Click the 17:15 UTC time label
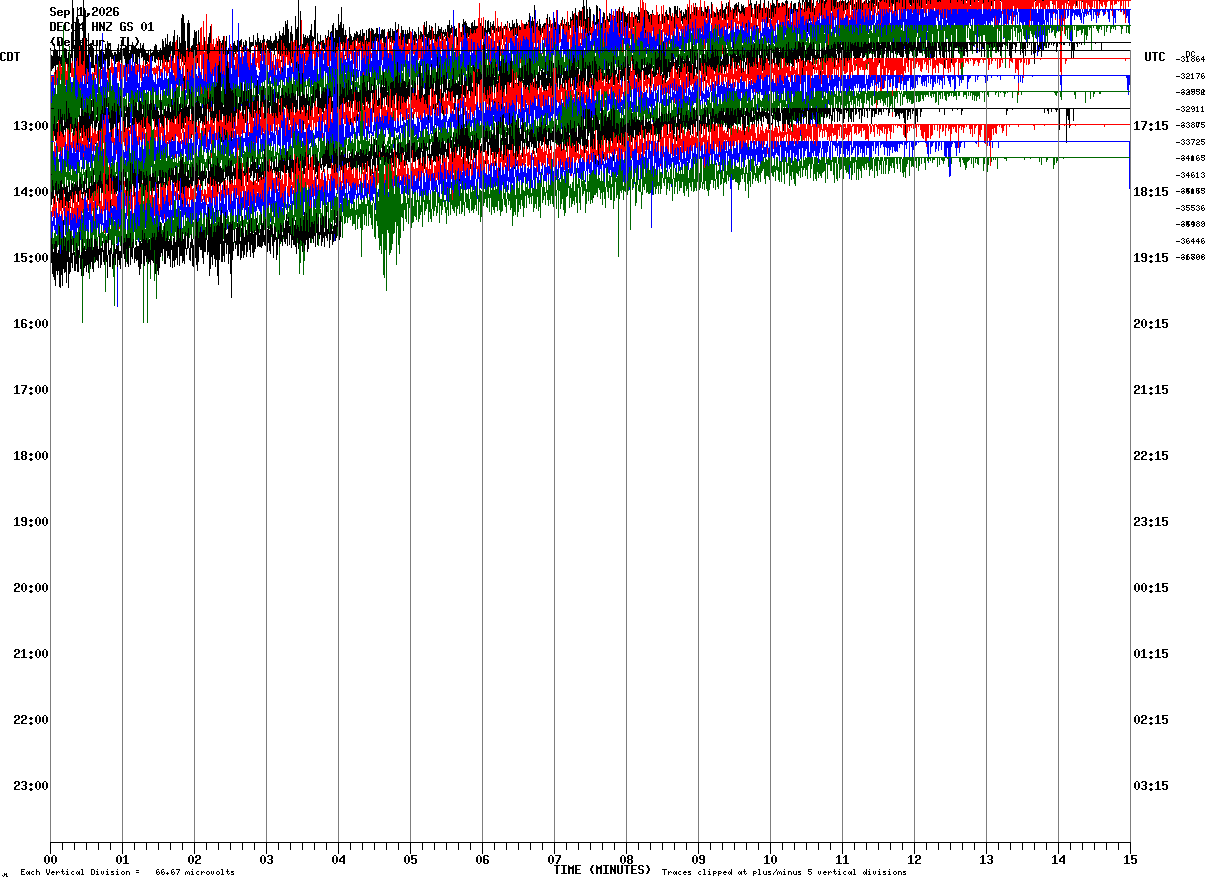1210x886 pixels. coord(1151,126)
